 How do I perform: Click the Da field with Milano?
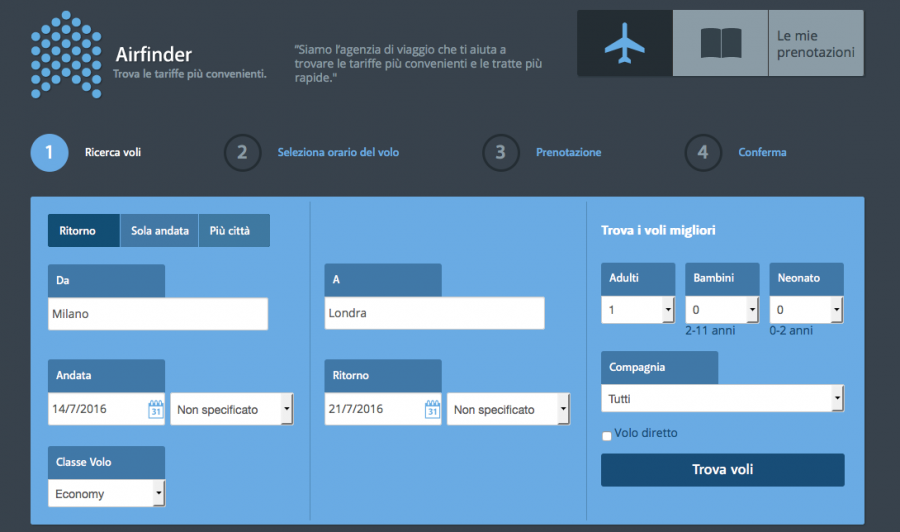[158, 314]
